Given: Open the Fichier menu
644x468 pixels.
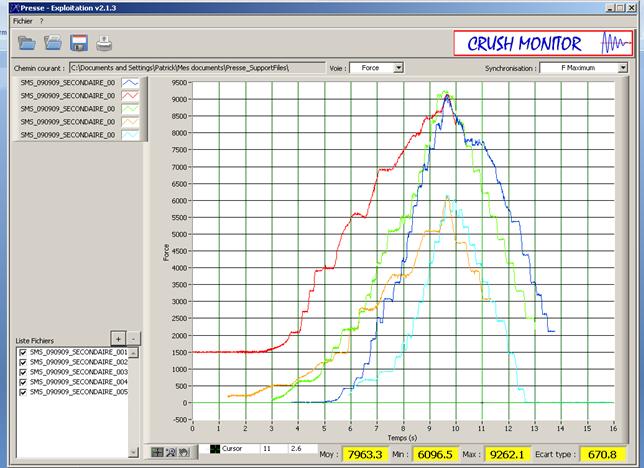Looking at the screenshot, I should tap(22, 21).
